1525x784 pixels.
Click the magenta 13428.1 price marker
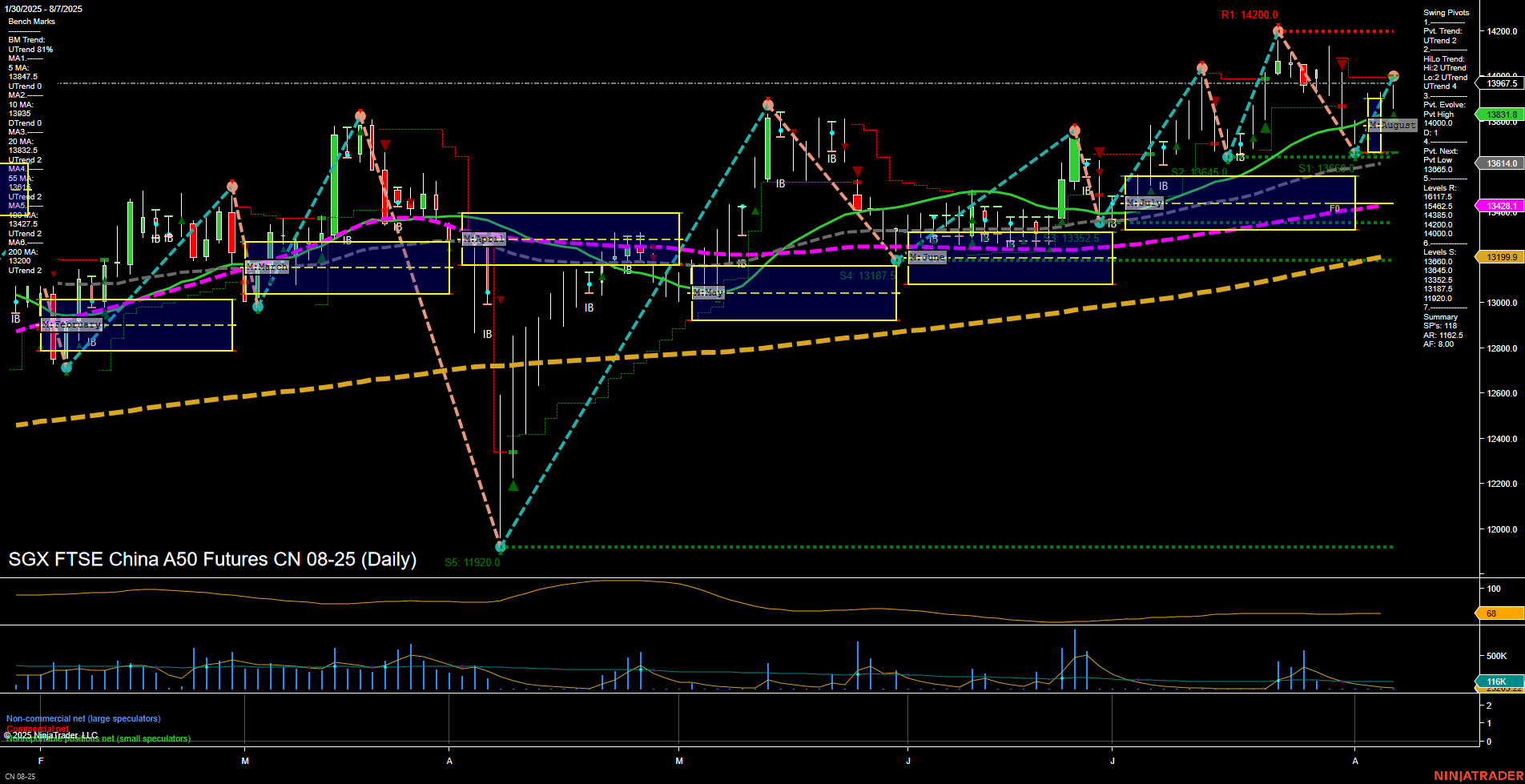tap(1501, 206)
